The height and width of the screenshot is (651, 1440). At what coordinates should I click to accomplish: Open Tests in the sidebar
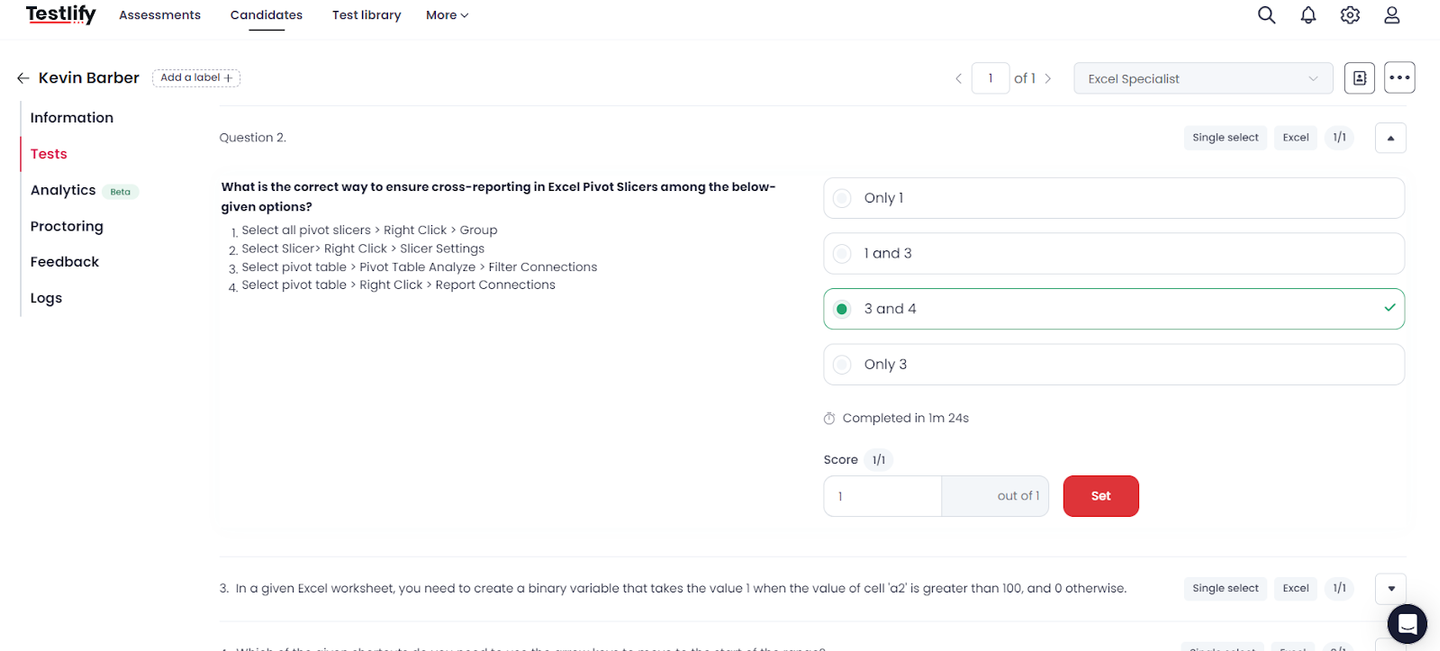coord(49,154)
